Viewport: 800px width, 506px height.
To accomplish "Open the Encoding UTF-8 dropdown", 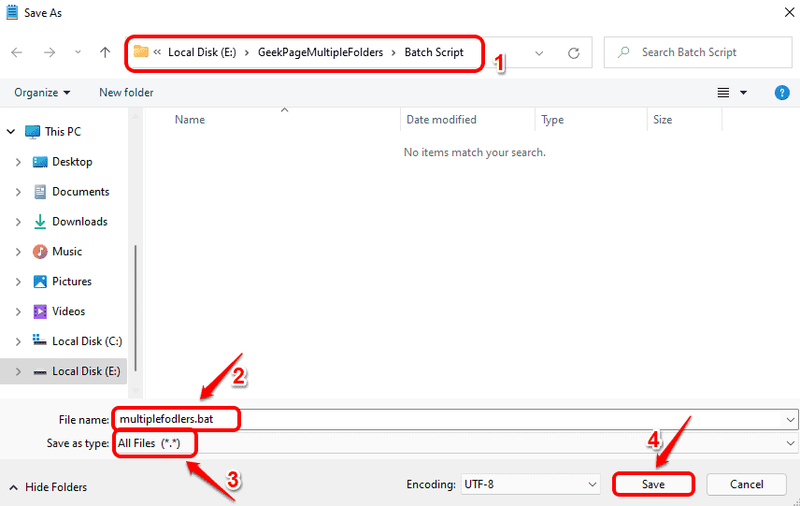I will tap(530, 484).
